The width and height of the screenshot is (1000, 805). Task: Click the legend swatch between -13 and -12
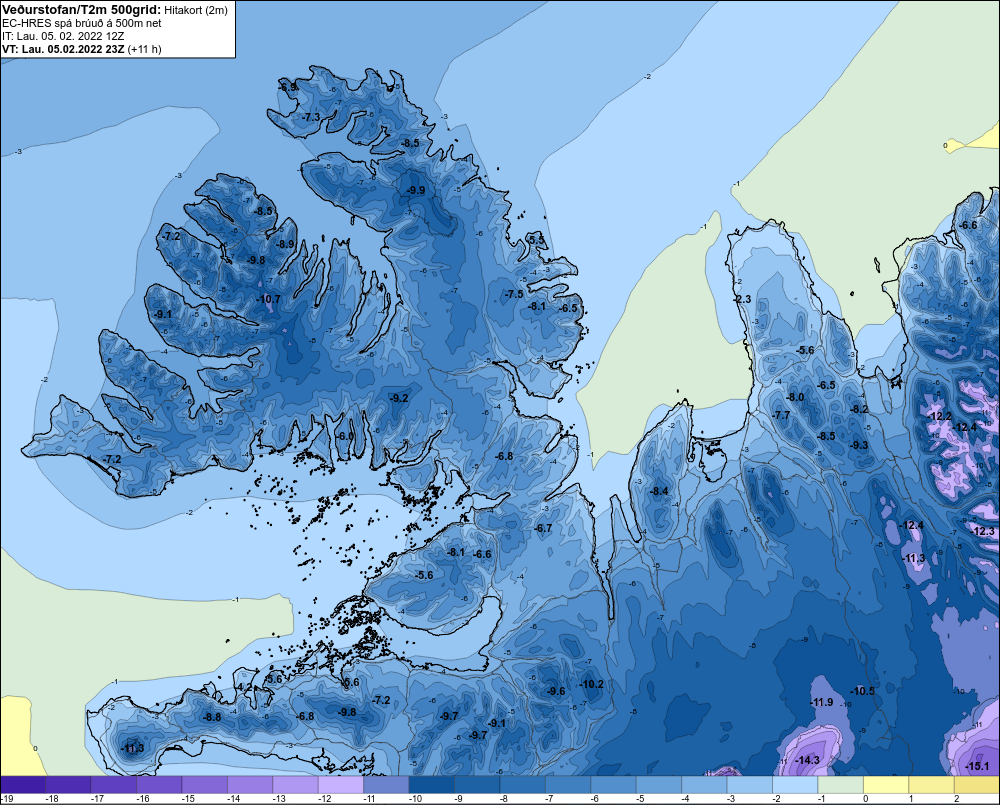tap(295, 784)
